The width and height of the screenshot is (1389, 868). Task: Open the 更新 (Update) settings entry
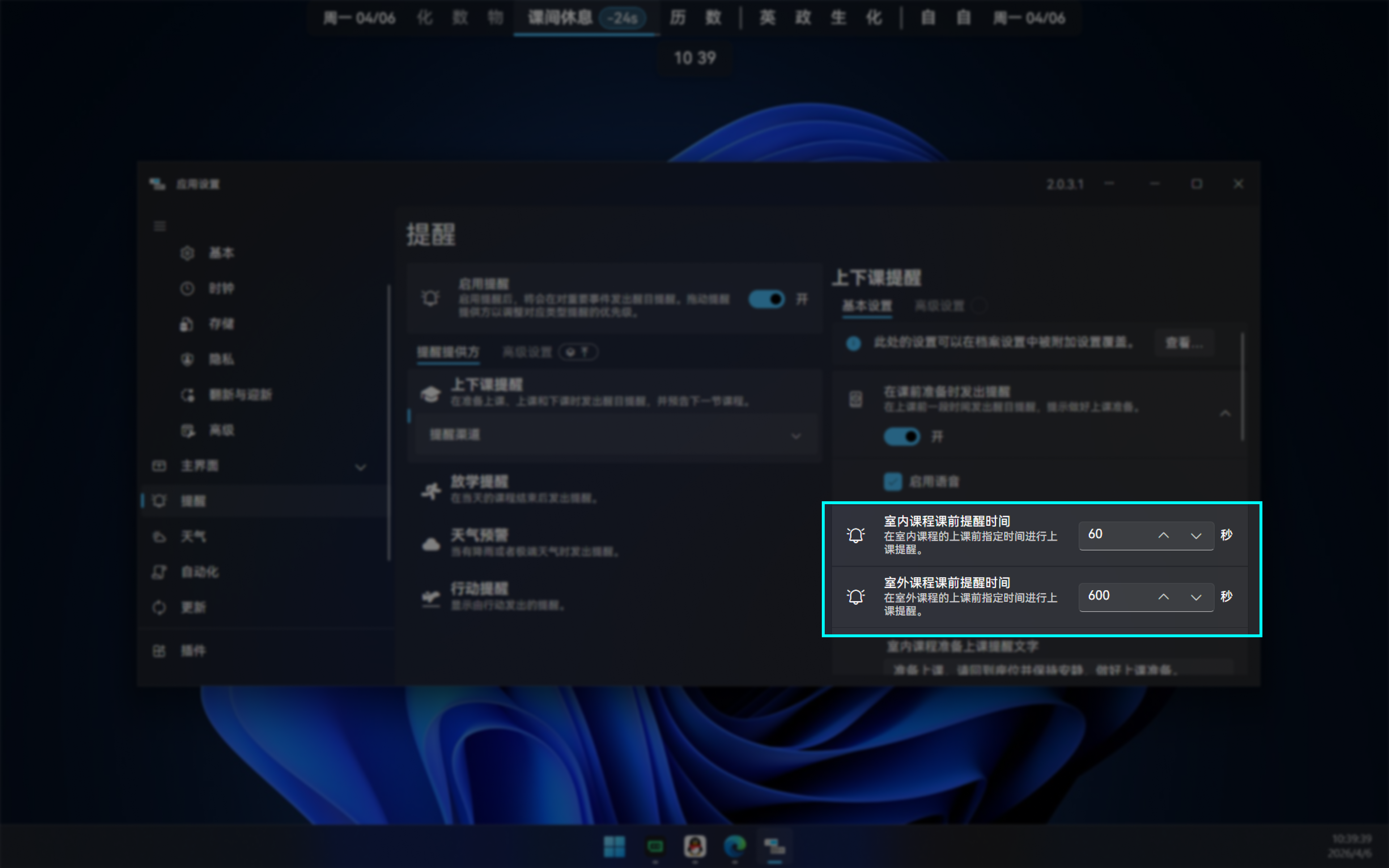point(194,607)
